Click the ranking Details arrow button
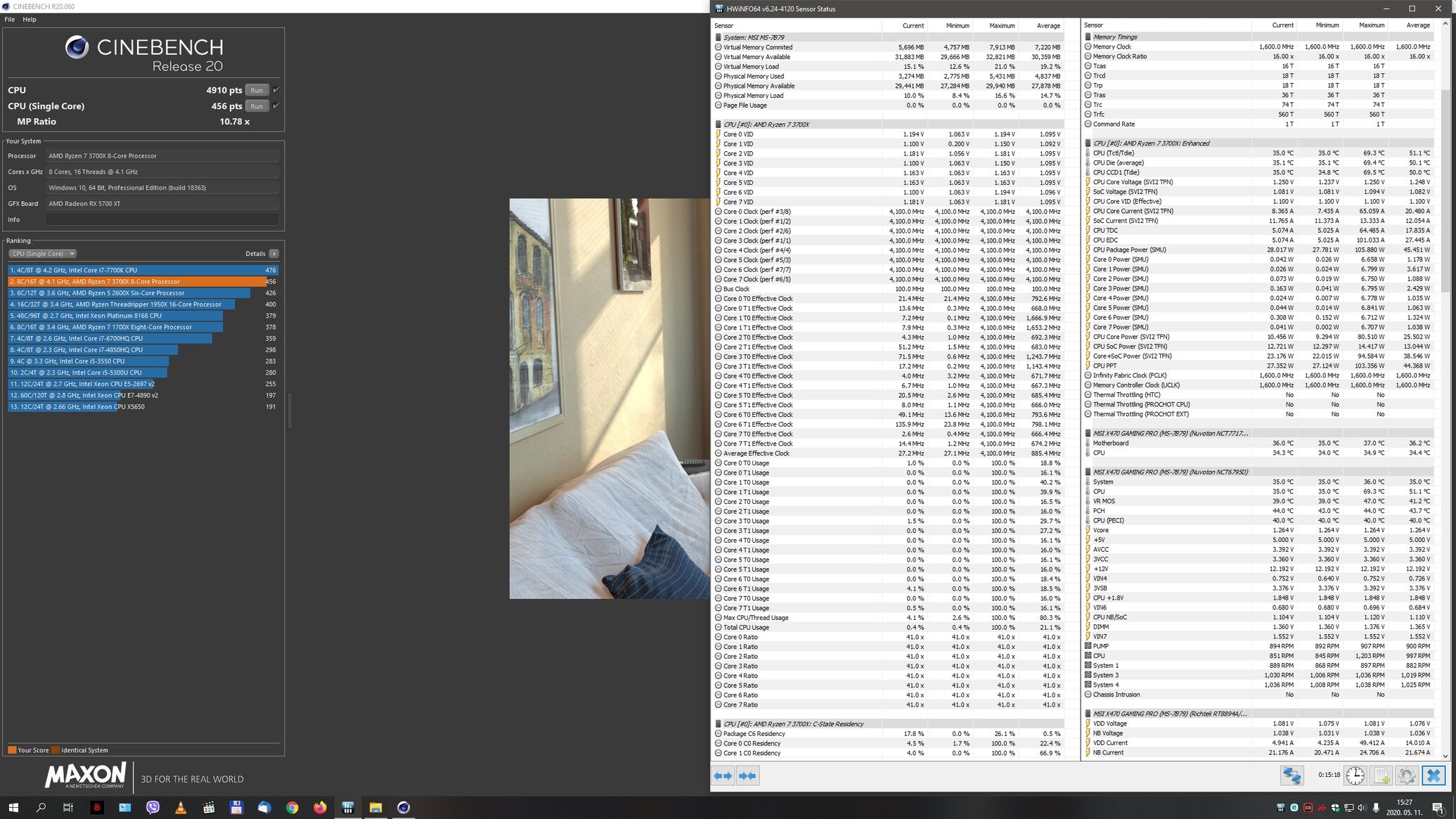Screen dimensions: 1456x819 click(274, 254)
